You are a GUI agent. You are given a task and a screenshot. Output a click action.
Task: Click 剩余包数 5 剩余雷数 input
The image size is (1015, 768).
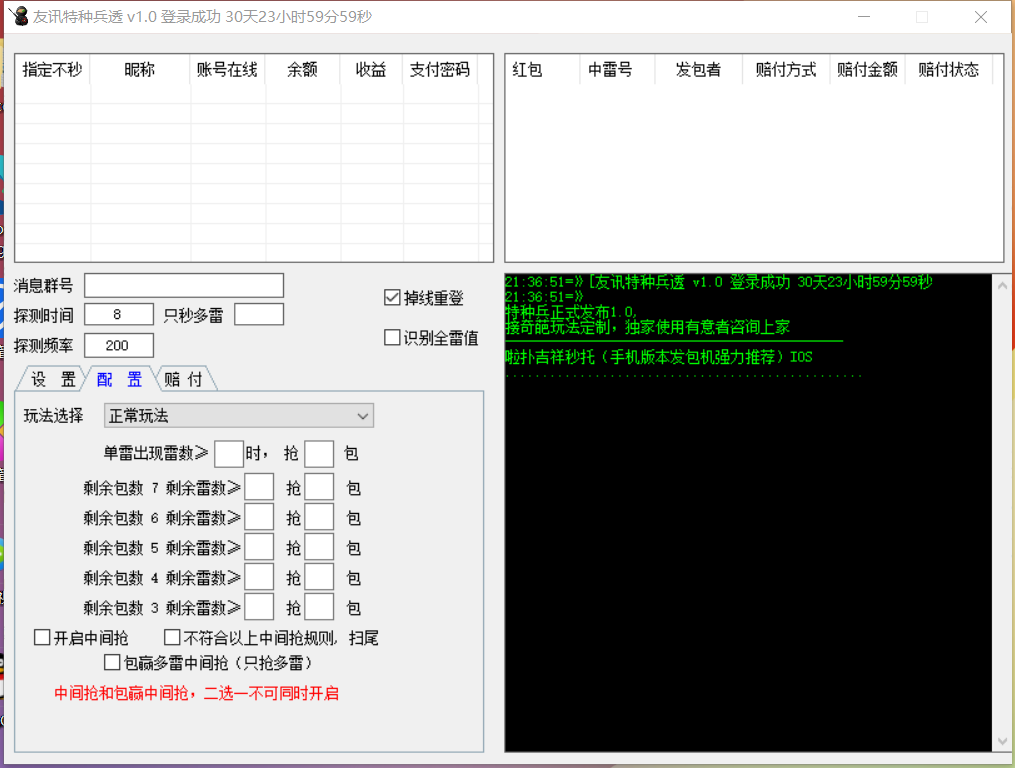259,547
